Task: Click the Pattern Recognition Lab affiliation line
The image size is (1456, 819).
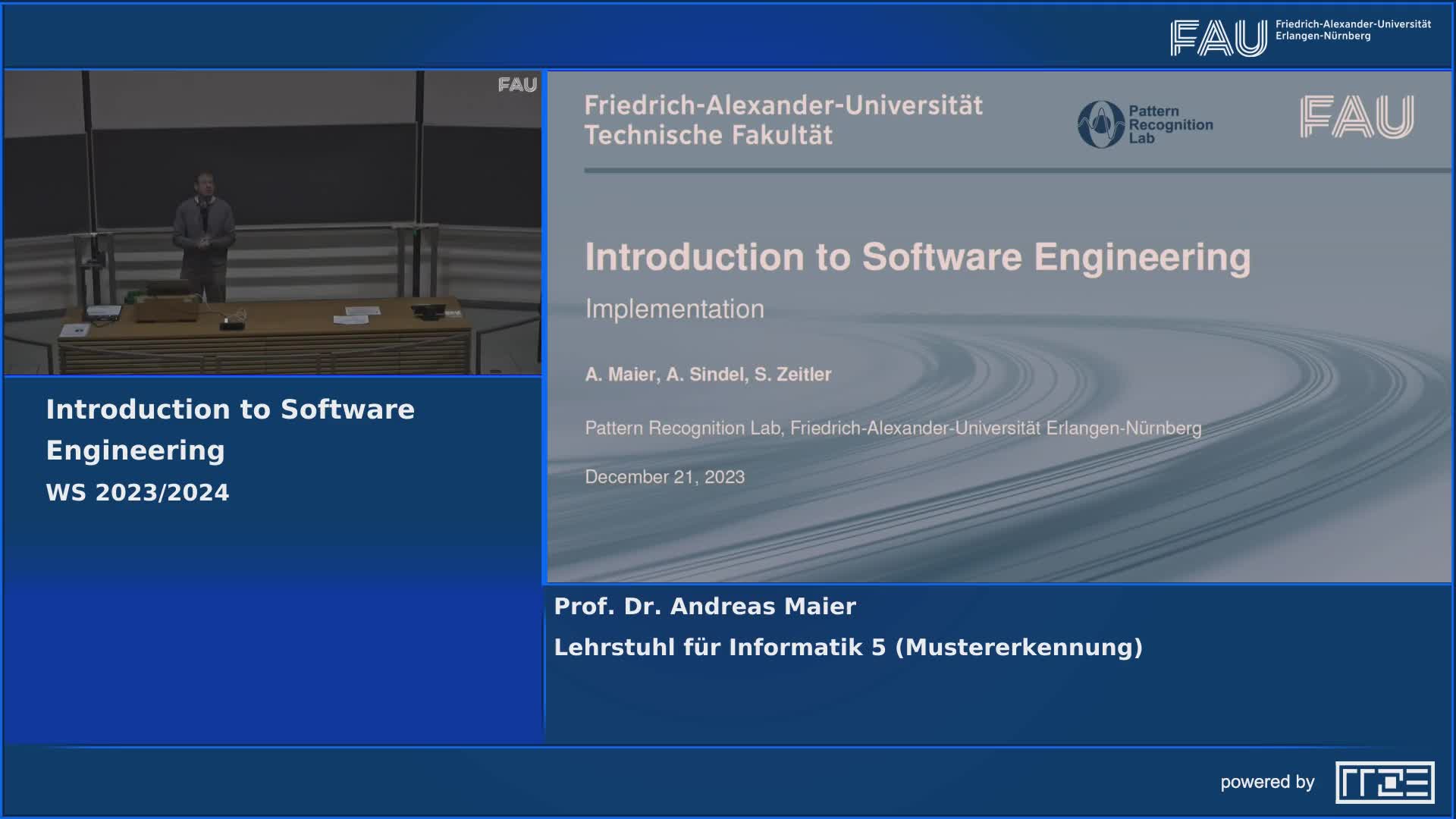Action: click(x=893, y=428)
